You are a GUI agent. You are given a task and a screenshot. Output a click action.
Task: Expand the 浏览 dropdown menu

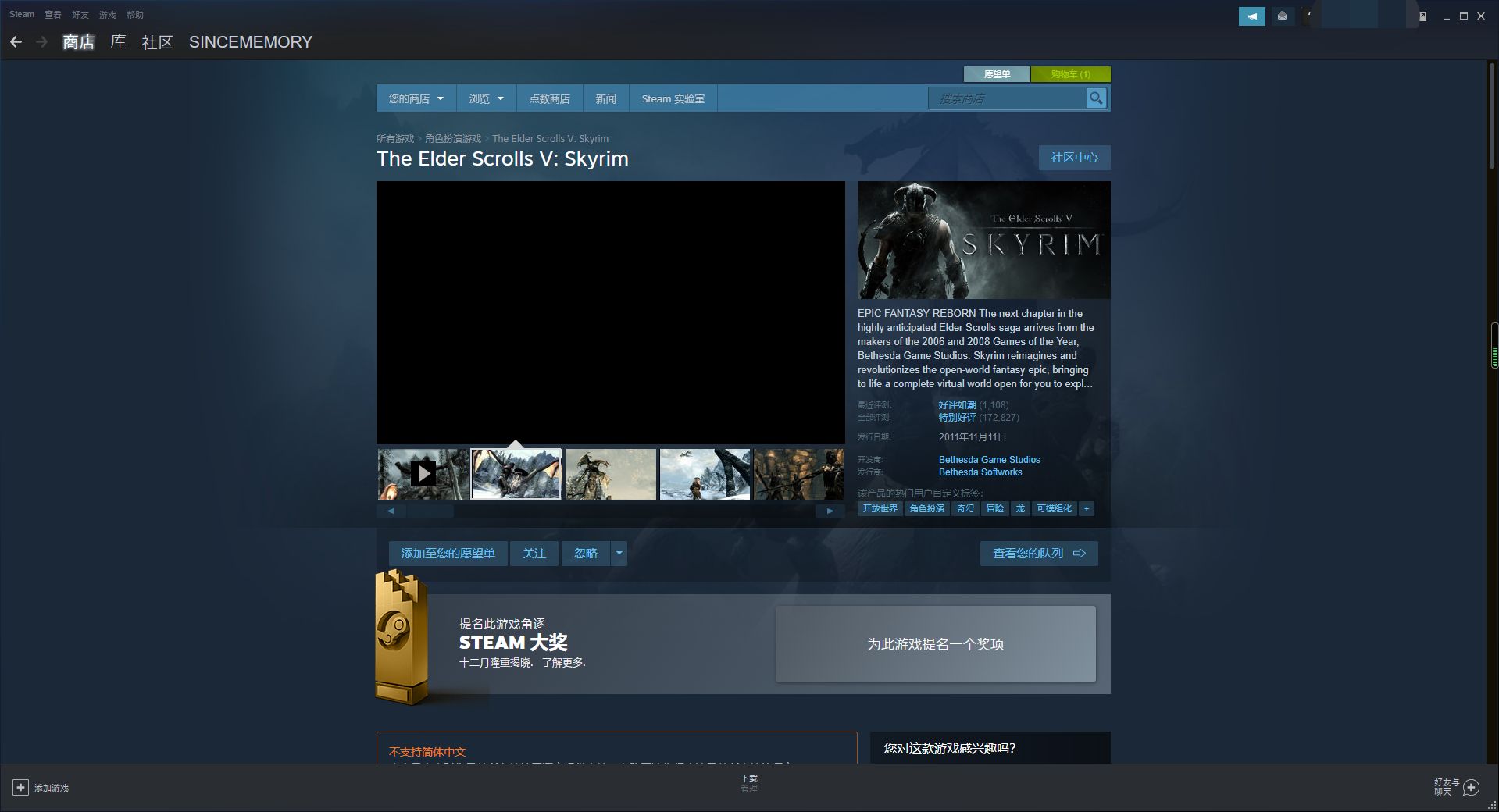pyautogui.click(x=485, y=98)
